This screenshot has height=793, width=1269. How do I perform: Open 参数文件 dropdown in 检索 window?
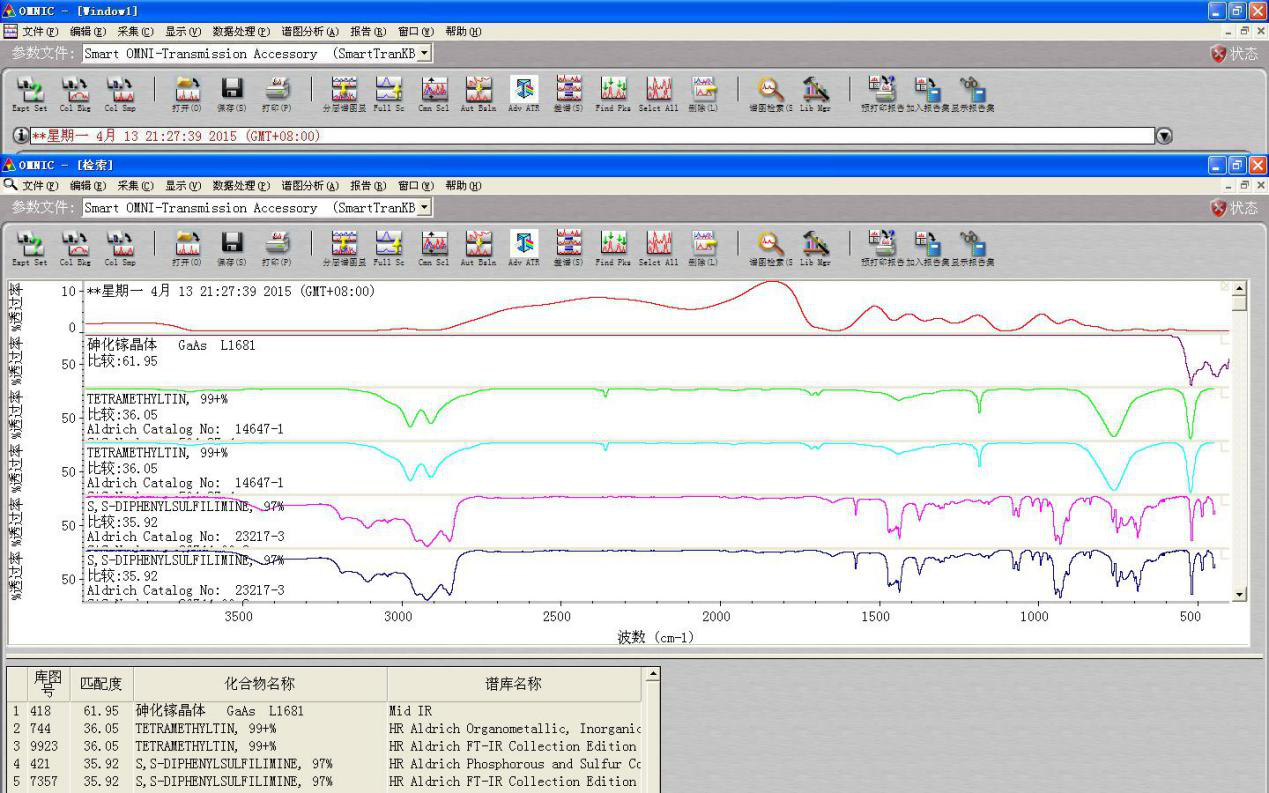coord(425,207)
